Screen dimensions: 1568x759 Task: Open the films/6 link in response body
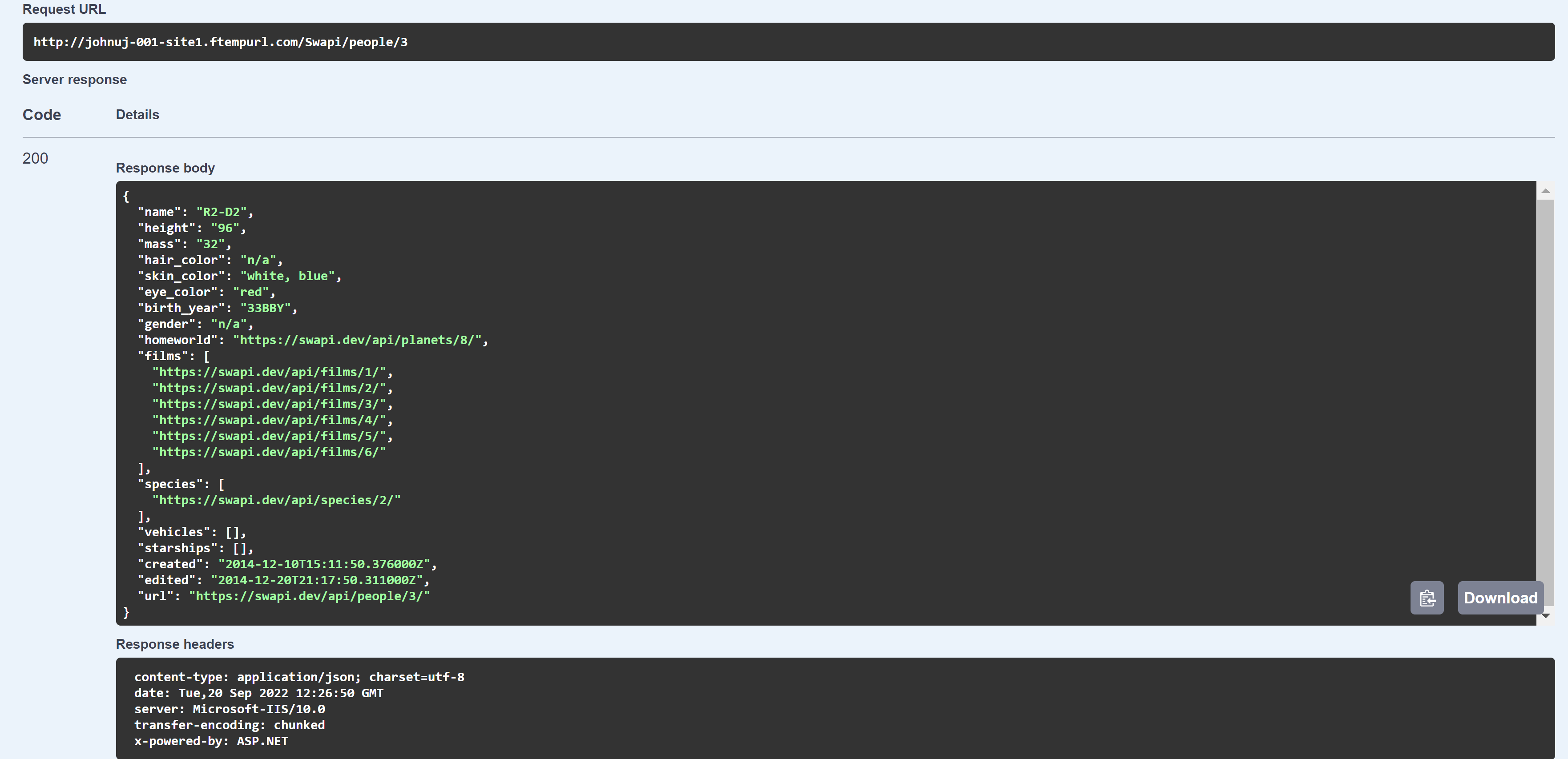pos(270,452)
